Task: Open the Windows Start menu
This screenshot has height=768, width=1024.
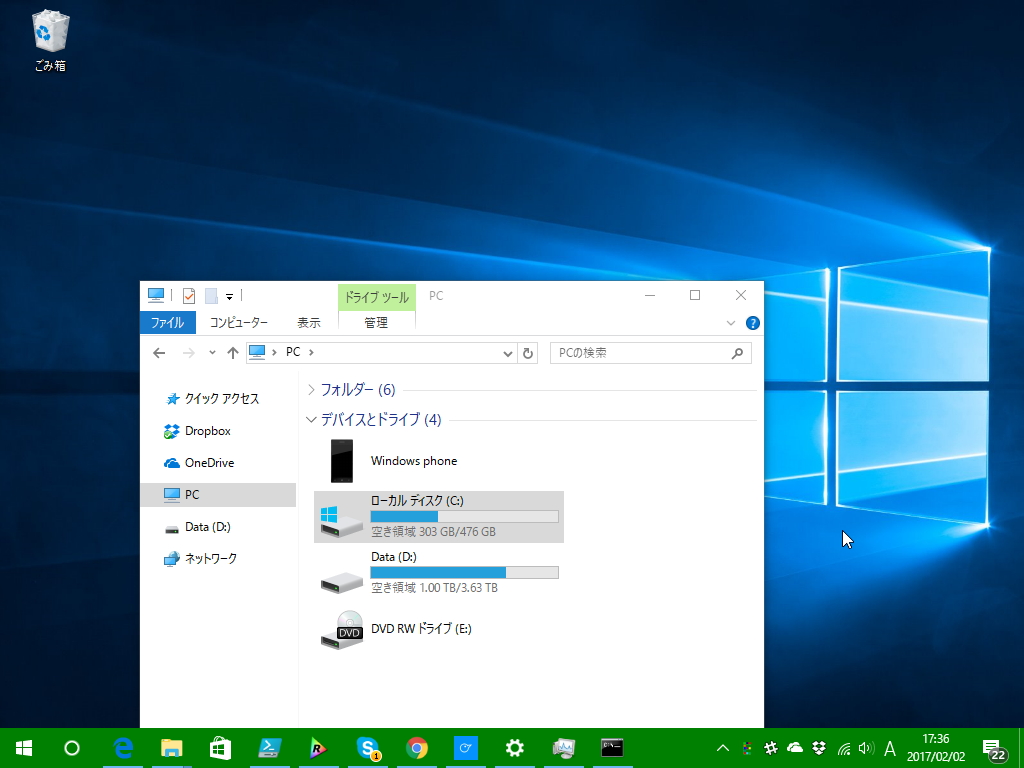Action: pos(24,748)
